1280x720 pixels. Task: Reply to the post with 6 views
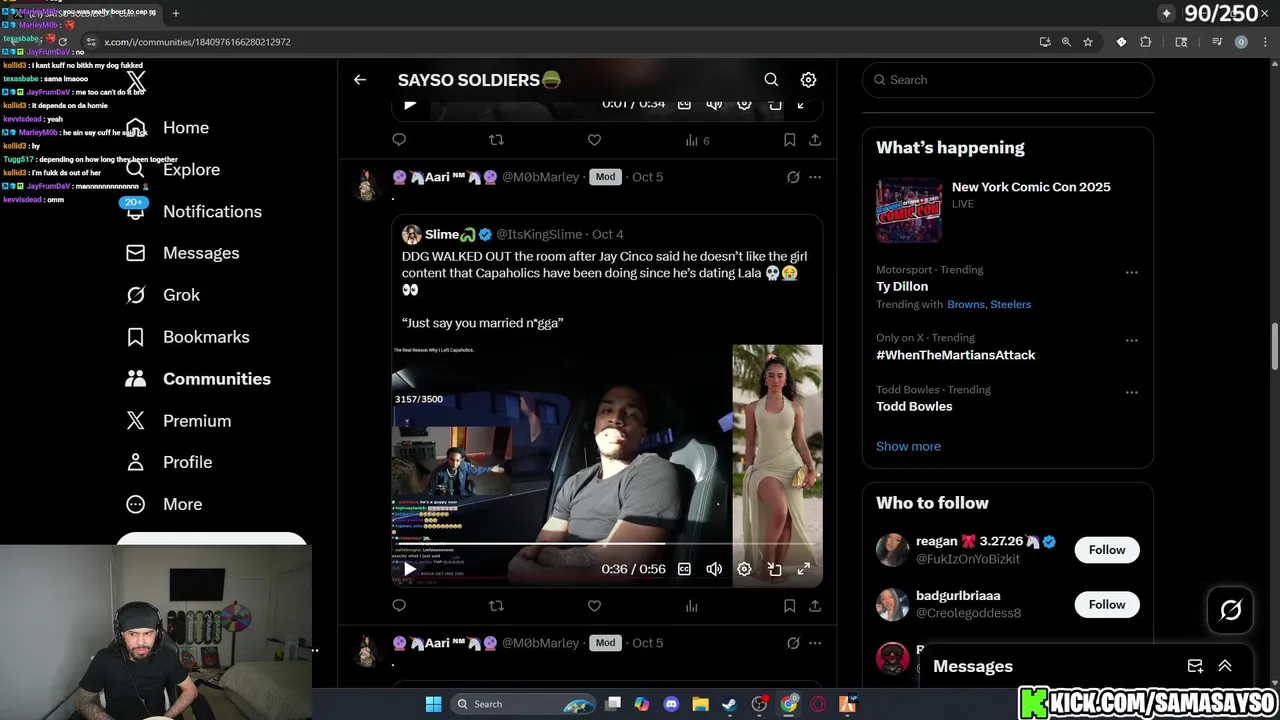click(x=399, y=140)
